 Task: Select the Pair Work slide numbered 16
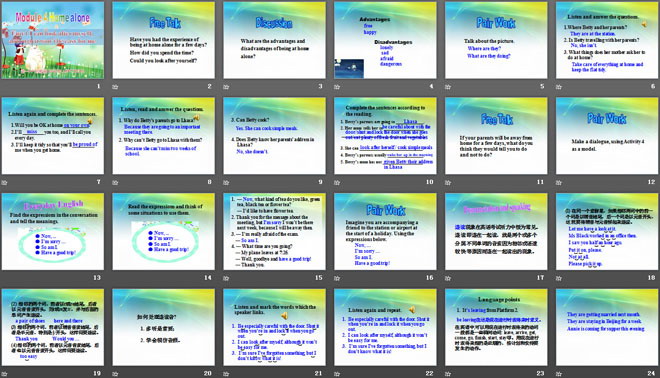click(x=385, y=232)
